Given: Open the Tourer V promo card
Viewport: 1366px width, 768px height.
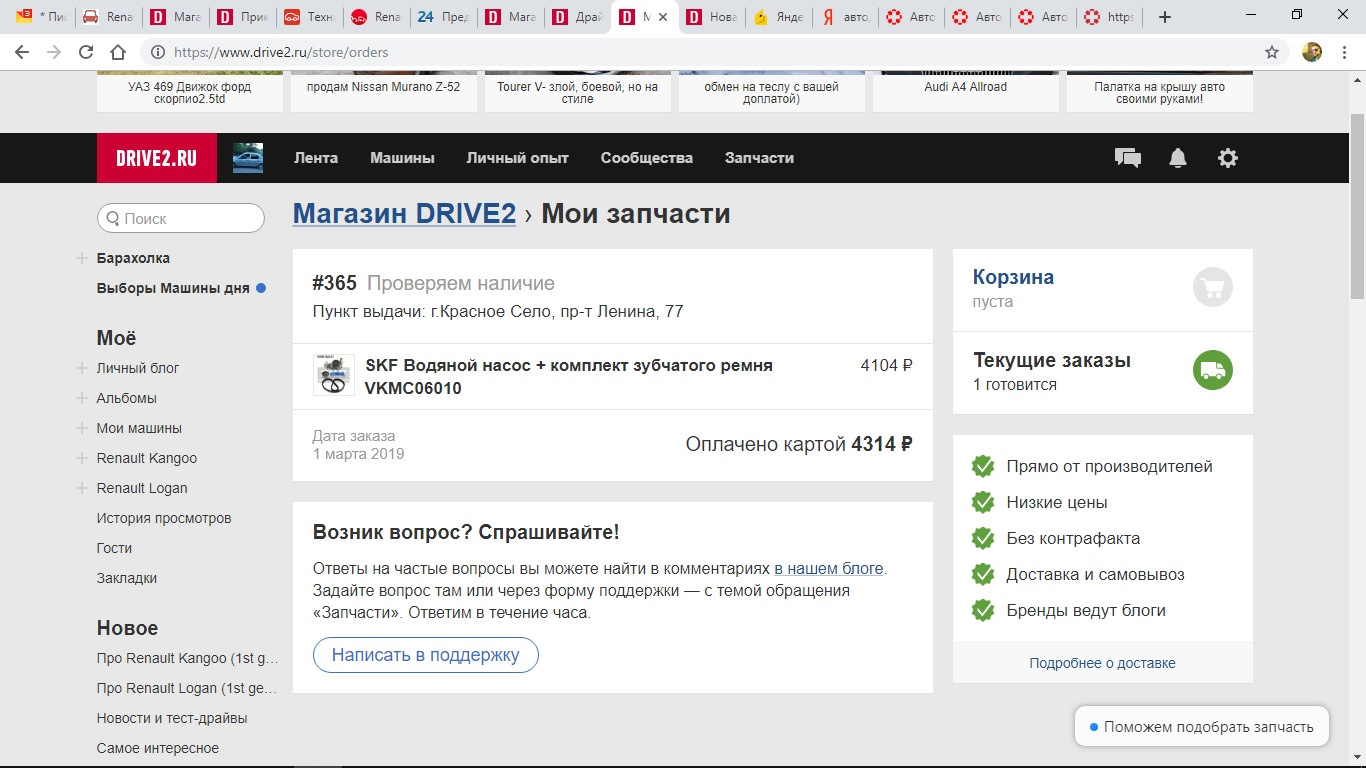Looking at the screenshot, I should point(578,91).
